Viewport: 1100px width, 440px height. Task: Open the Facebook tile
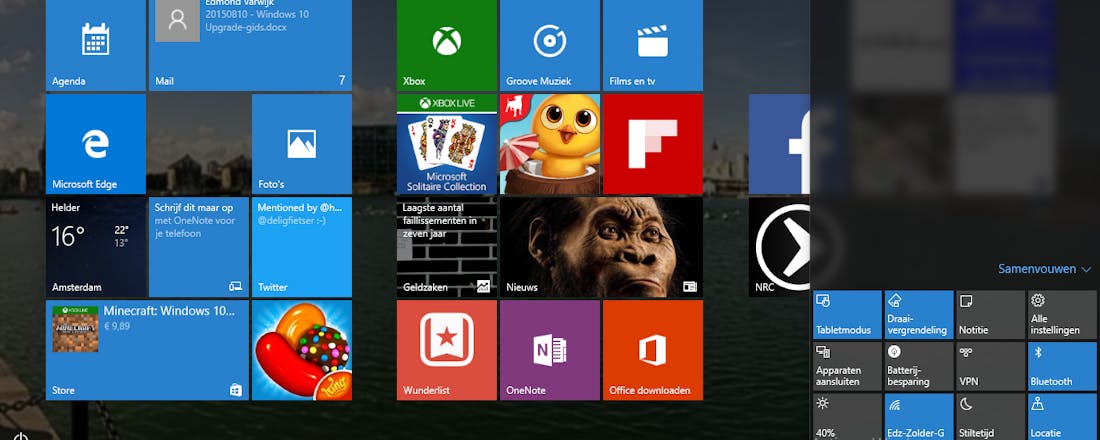779,144
